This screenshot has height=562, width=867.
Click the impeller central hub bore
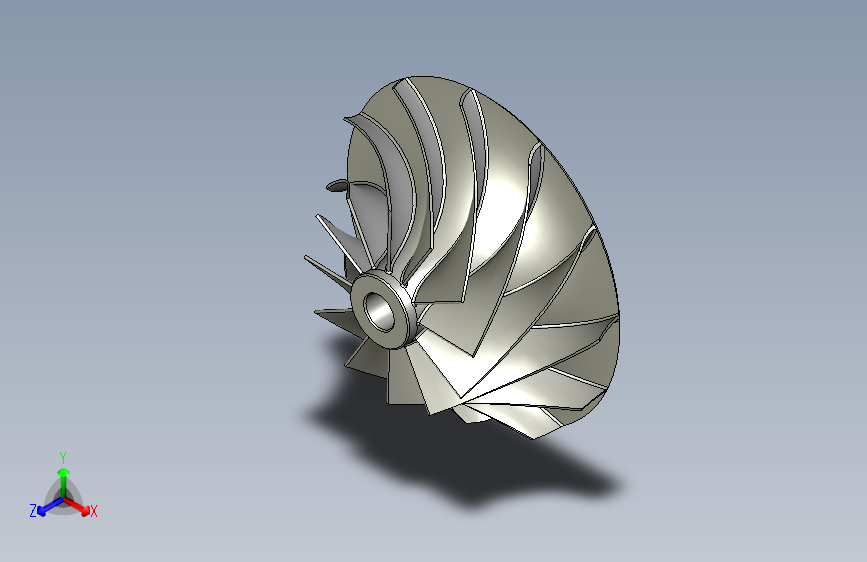(x=380, y=312)
